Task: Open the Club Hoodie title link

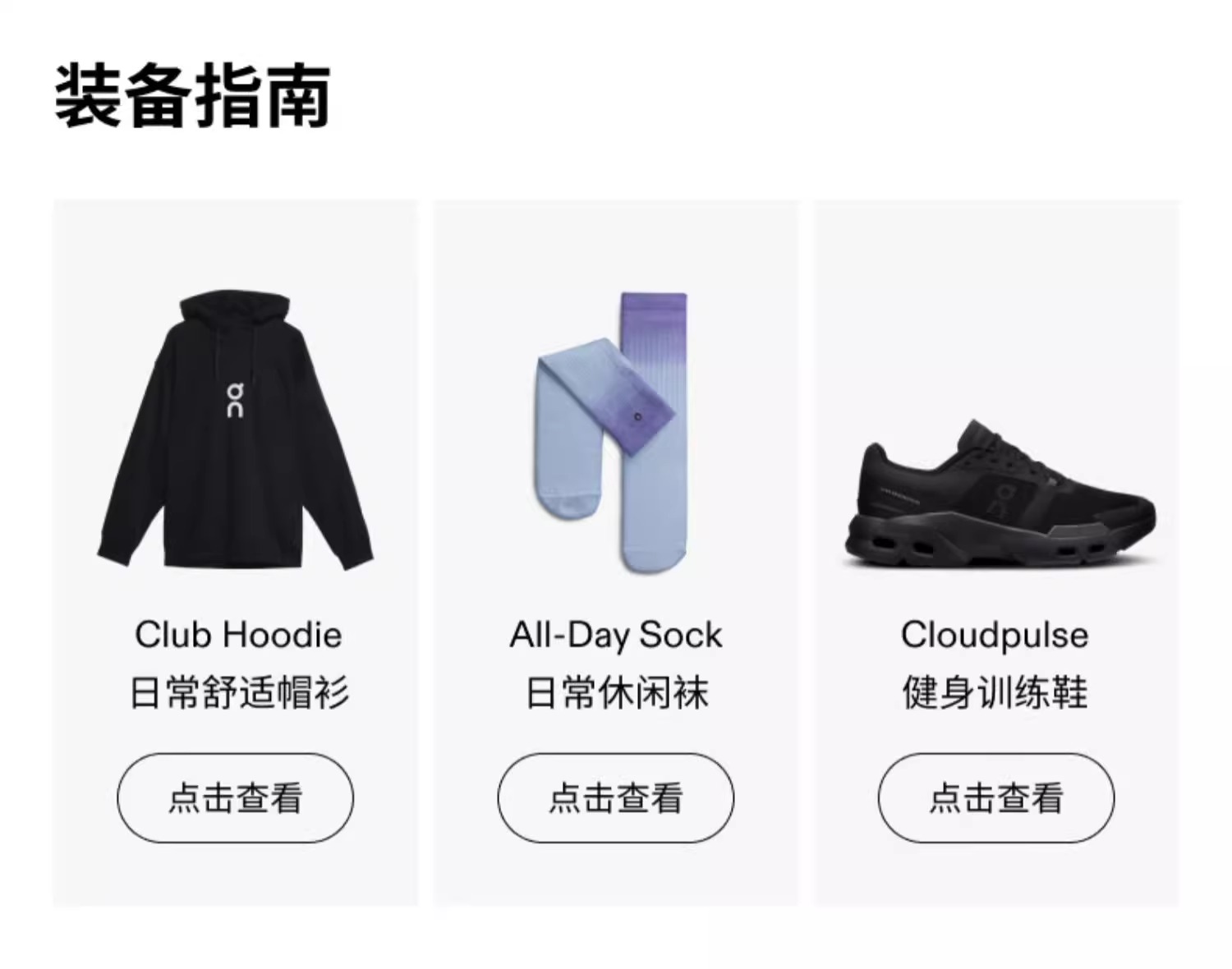Action: tap(238, 635)
